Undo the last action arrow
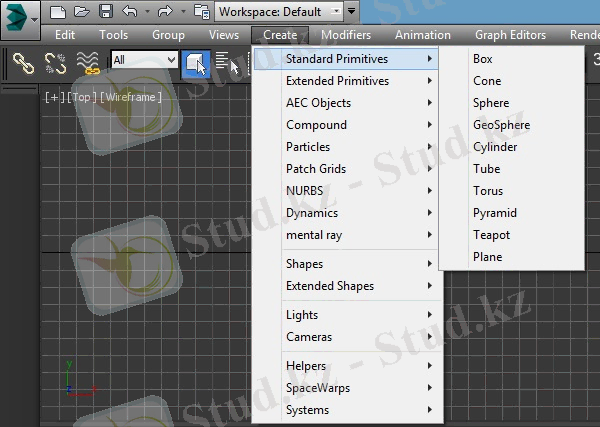 tap(130, 11)
